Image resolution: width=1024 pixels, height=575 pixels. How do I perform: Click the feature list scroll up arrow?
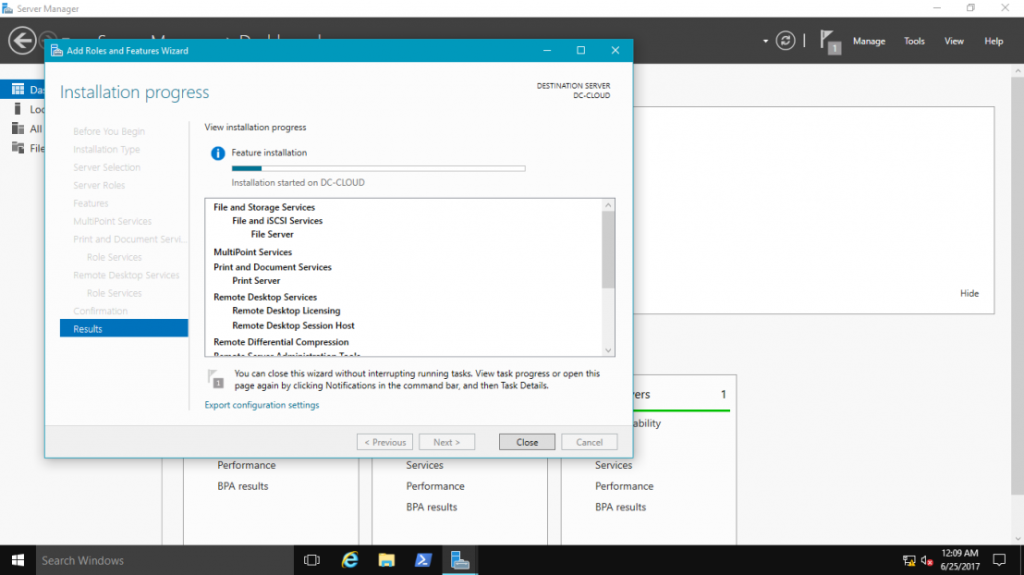[608, 205]
